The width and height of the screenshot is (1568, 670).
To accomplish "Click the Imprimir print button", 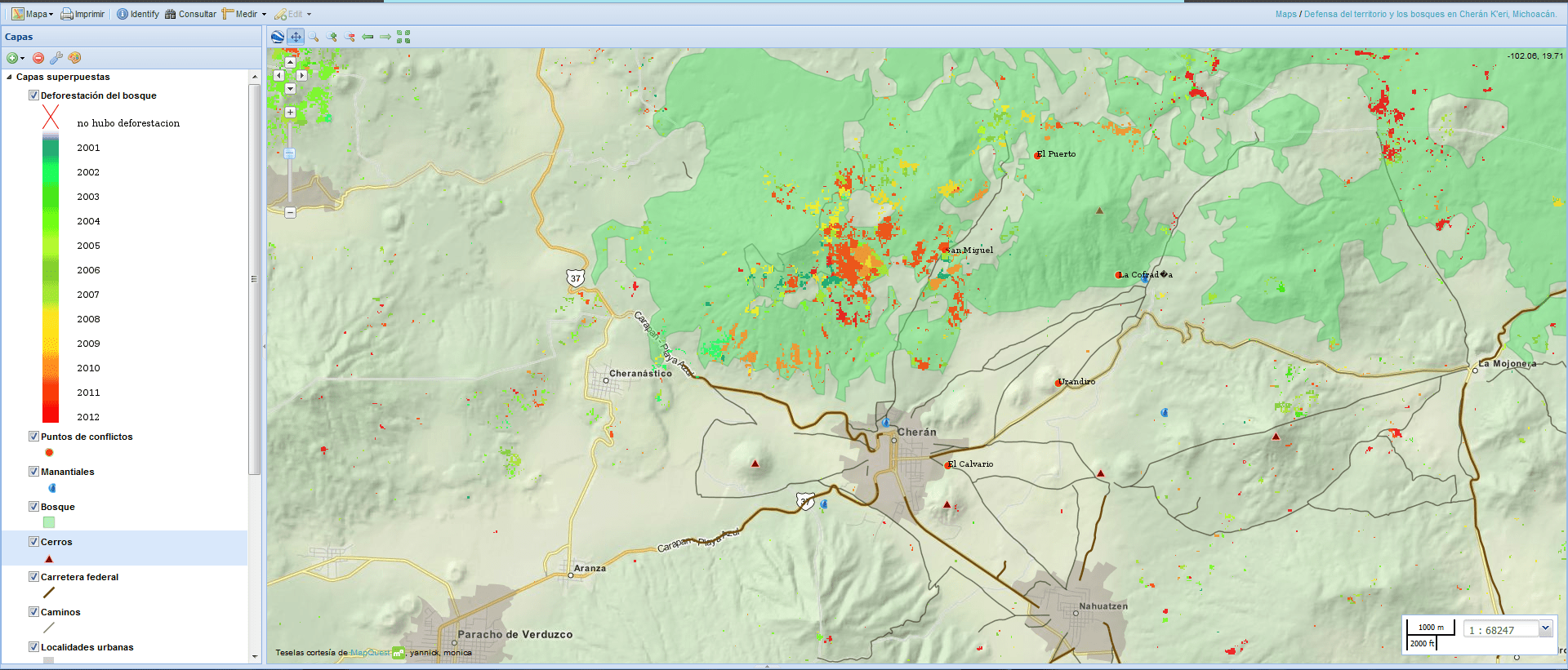I will [82, 14].
